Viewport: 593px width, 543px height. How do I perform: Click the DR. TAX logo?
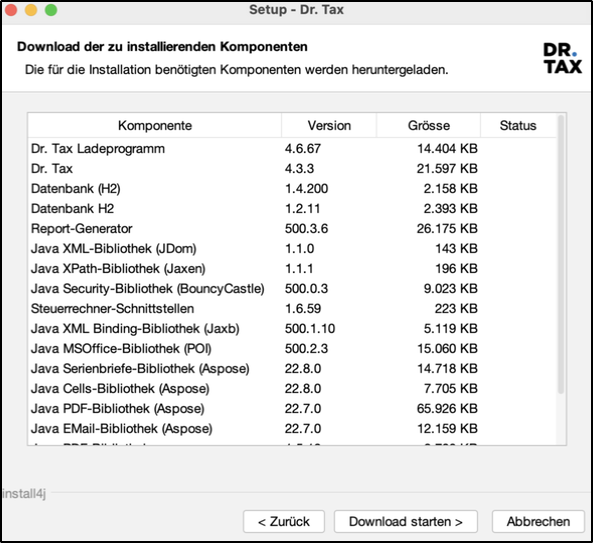point(563,58)
